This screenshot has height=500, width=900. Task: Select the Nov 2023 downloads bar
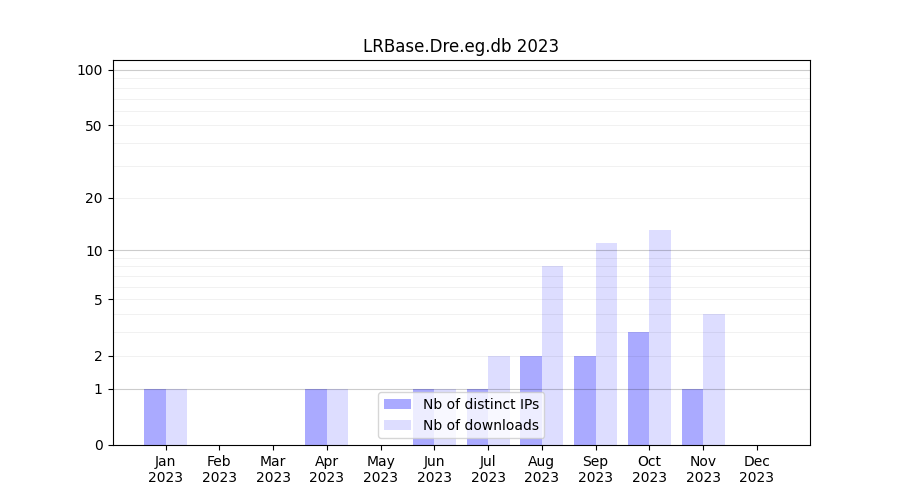[714, 379]
